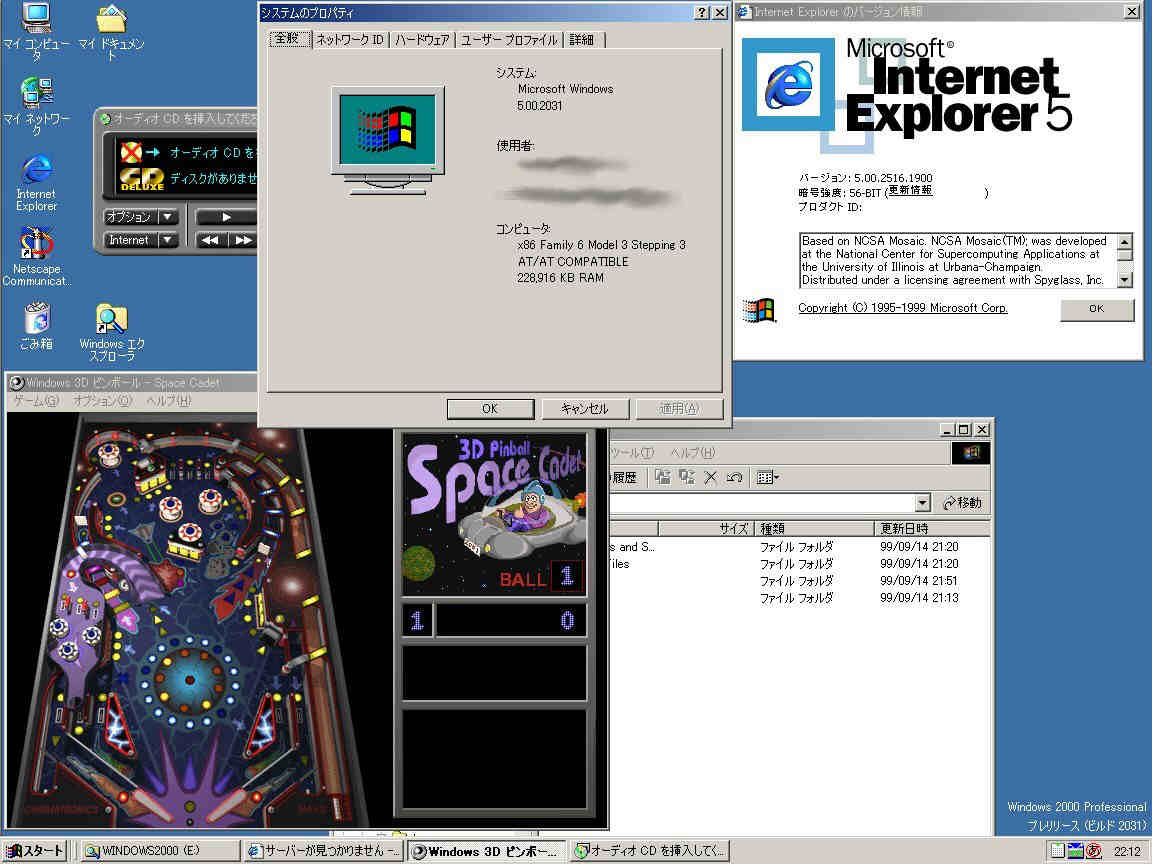Click the 履歴 history toolbar button
The height and width of the screenshot is (864, 1152).
pyautogui.click(x=623, y=478)
